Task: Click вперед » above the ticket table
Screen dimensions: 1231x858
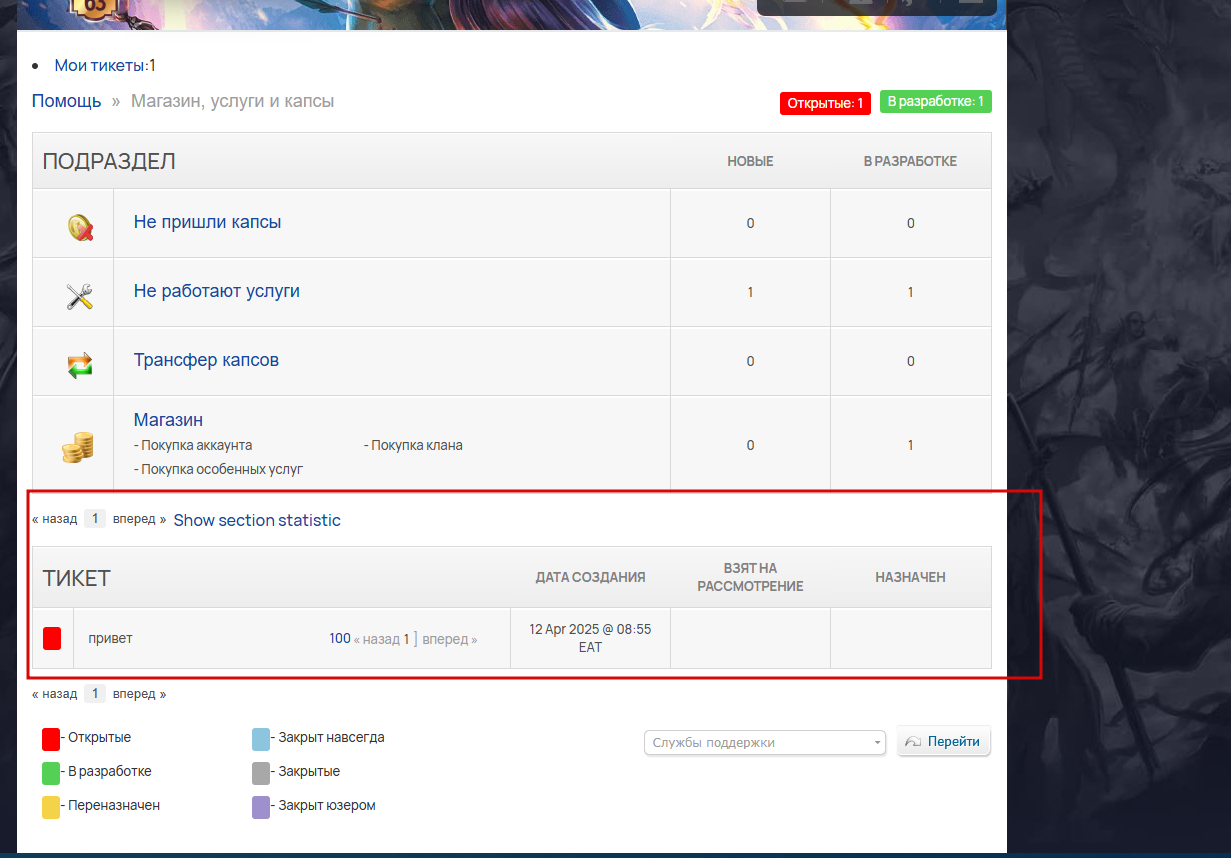Action: (139, 519)
